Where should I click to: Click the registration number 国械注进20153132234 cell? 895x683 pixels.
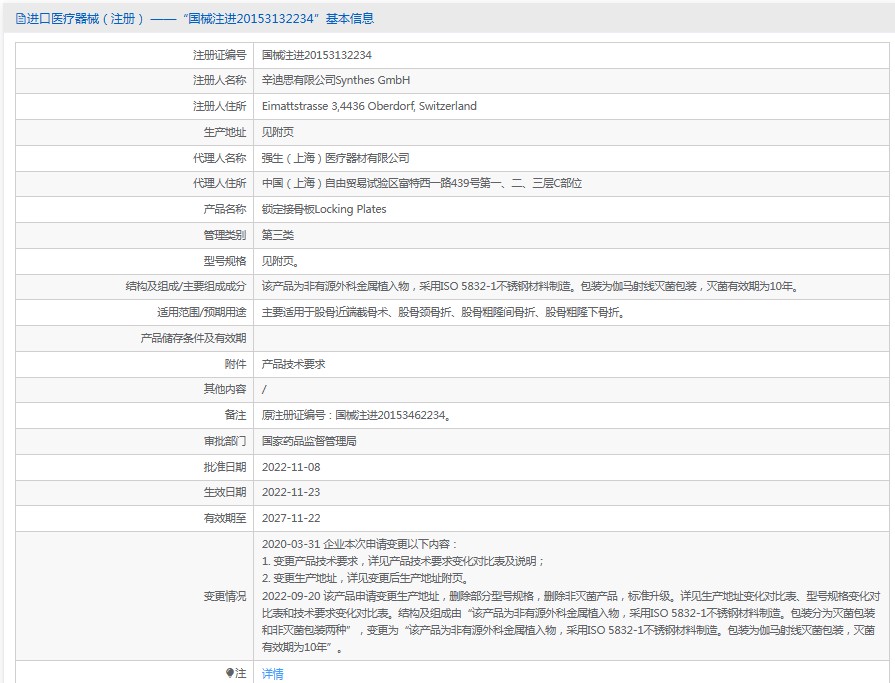click(x=317, y=55)
